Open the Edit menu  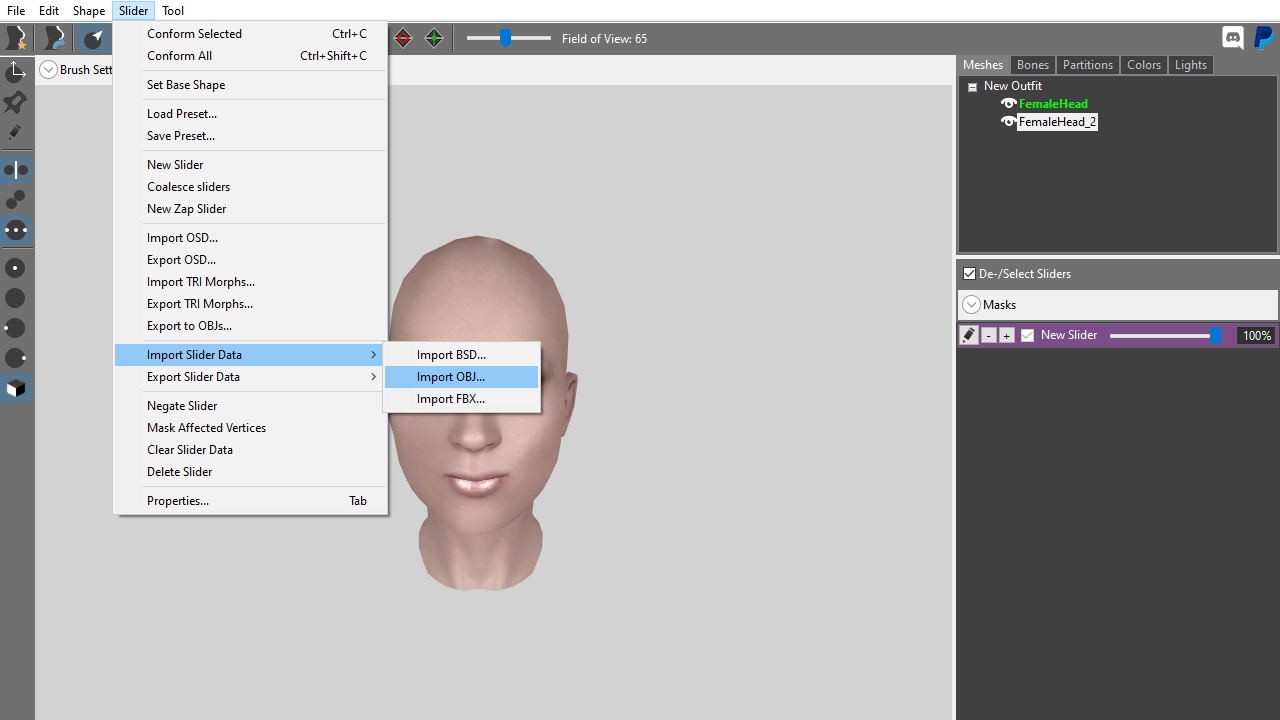point(49,11)
